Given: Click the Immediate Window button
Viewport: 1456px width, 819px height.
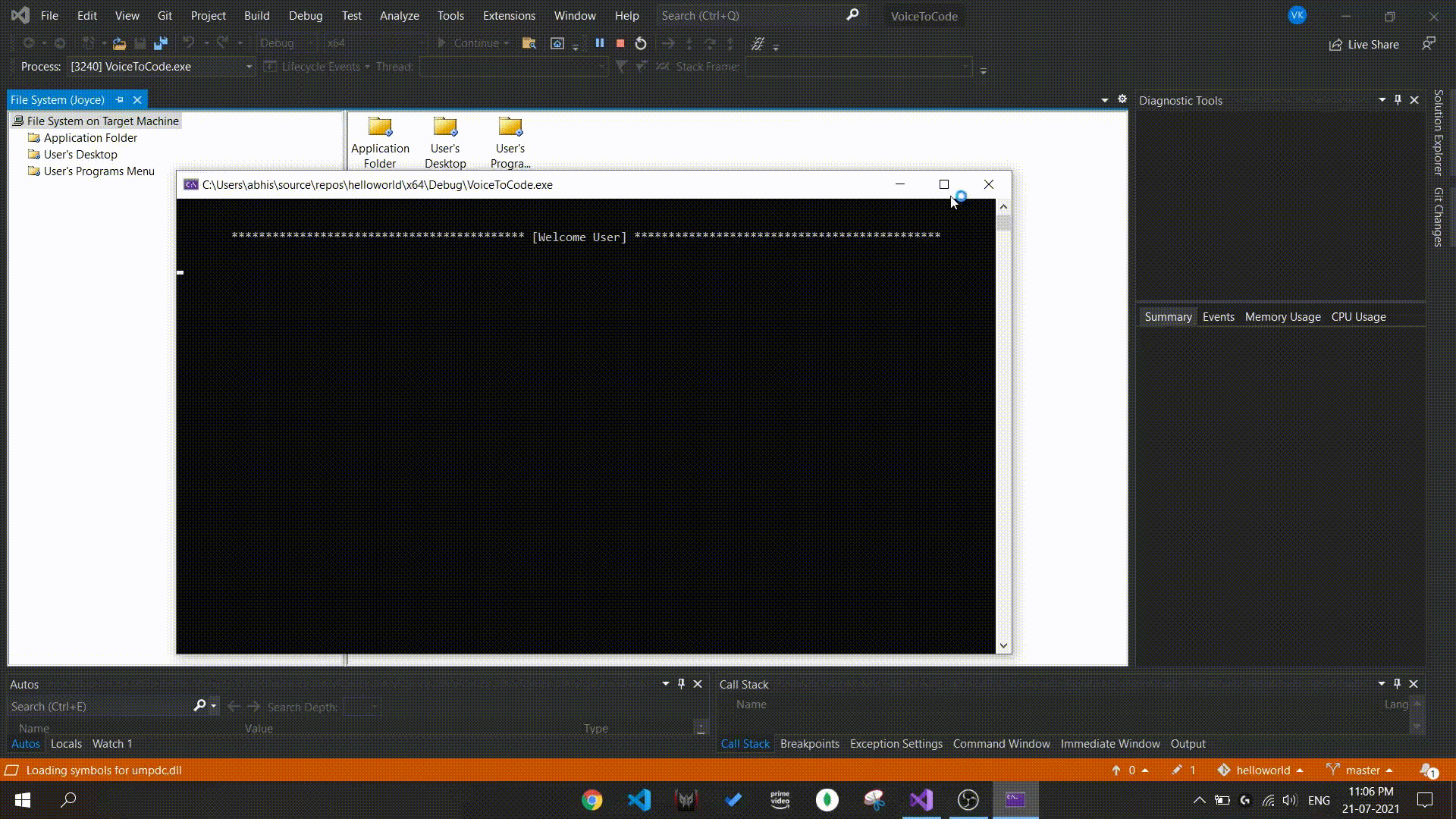Looking at the screenshot, I should [x=1110, y=743].
